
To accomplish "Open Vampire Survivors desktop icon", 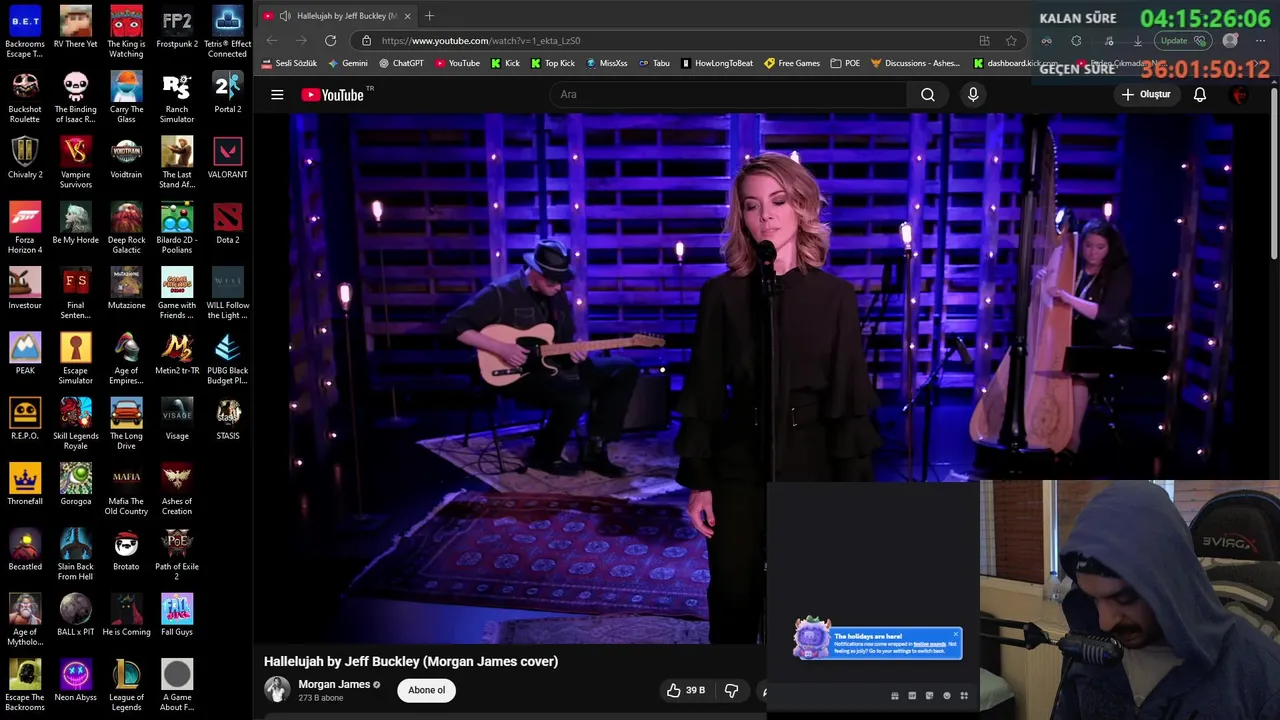I will pos(76,163).
